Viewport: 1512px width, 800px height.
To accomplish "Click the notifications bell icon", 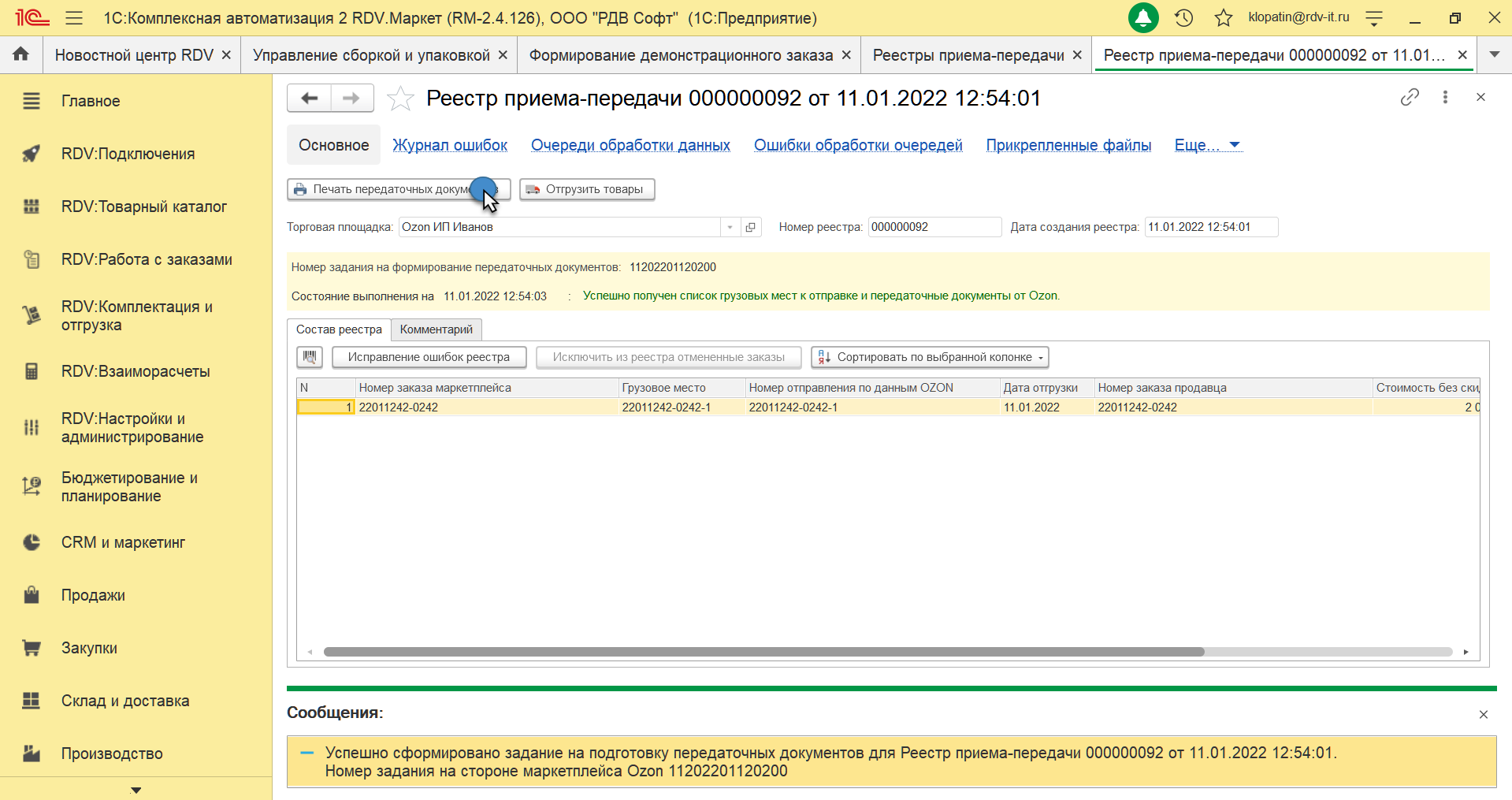I will pyautogui.click(x=1143, y=17).
